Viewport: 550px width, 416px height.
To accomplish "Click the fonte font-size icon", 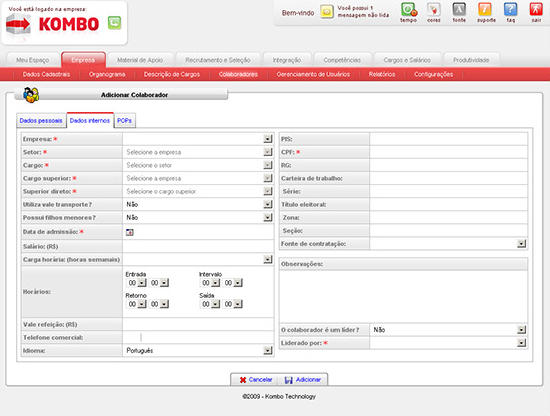I will [x=459, y=9].
